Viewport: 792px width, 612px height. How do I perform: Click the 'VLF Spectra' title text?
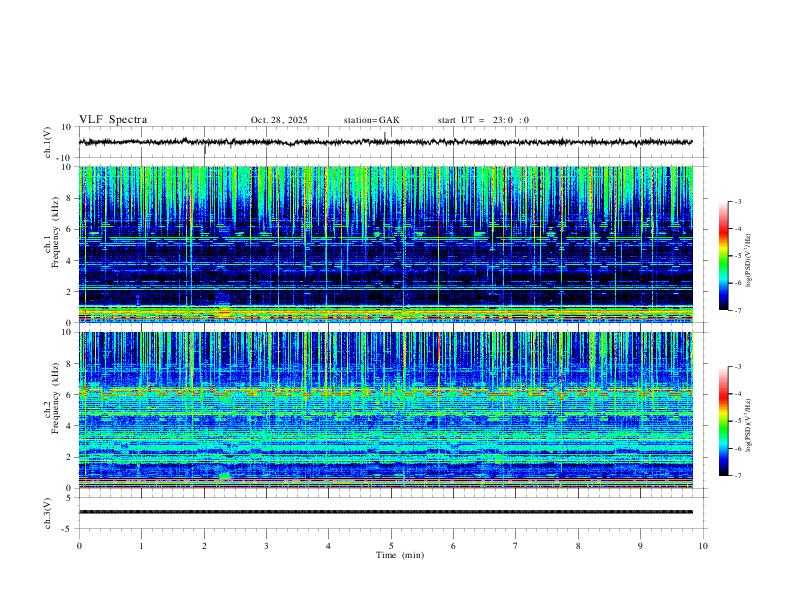tap(113, 120)
